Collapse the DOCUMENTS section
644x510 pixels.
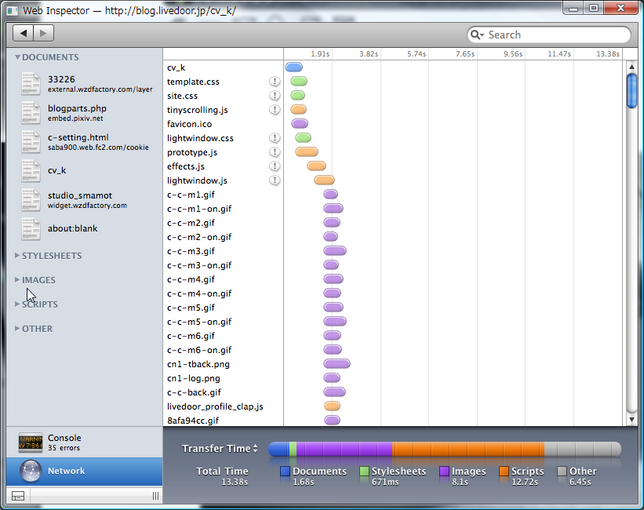coord(17,57)
